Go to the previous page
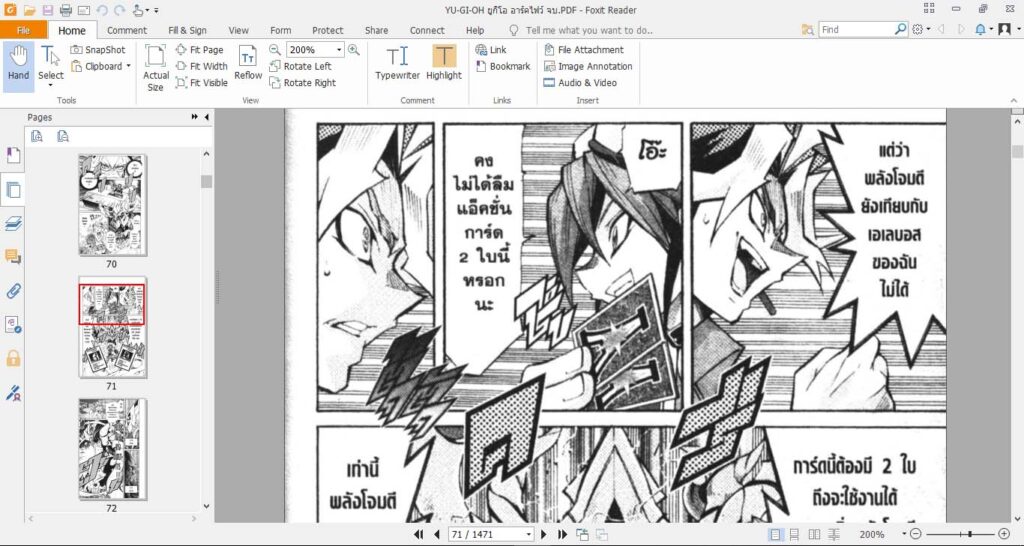 tap(436, 534)
